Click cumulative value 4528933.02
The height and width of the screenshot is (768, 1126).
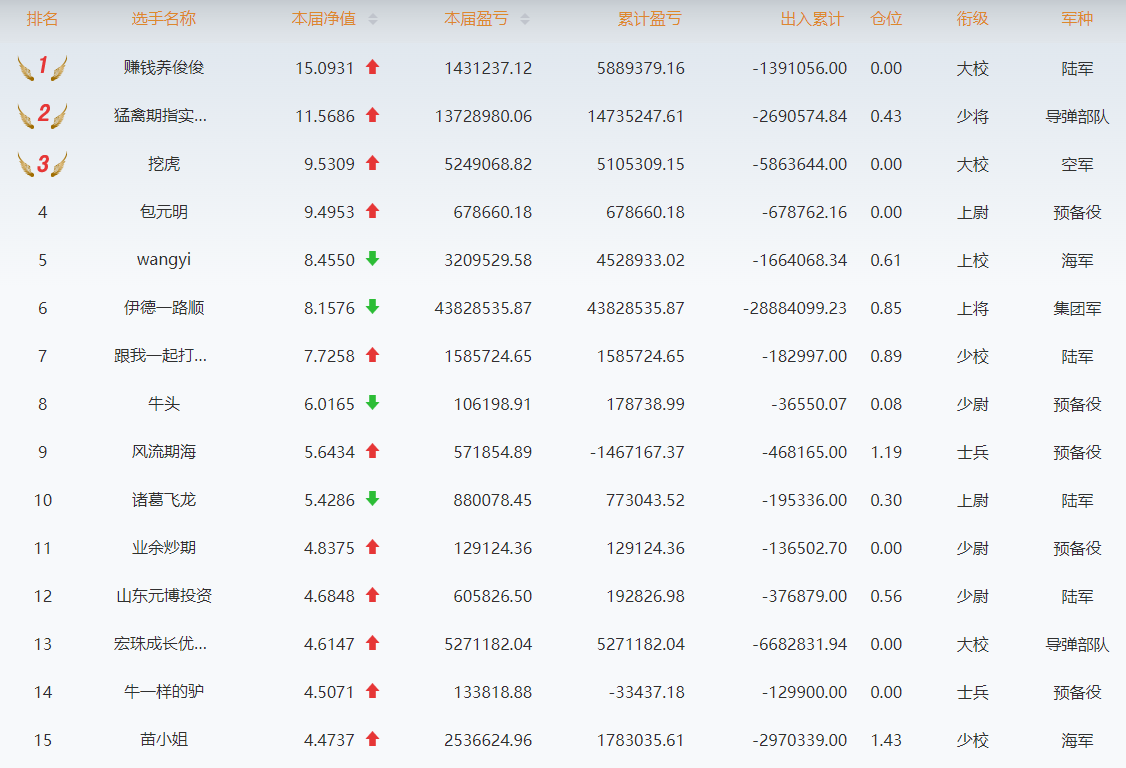click(641, 260)
